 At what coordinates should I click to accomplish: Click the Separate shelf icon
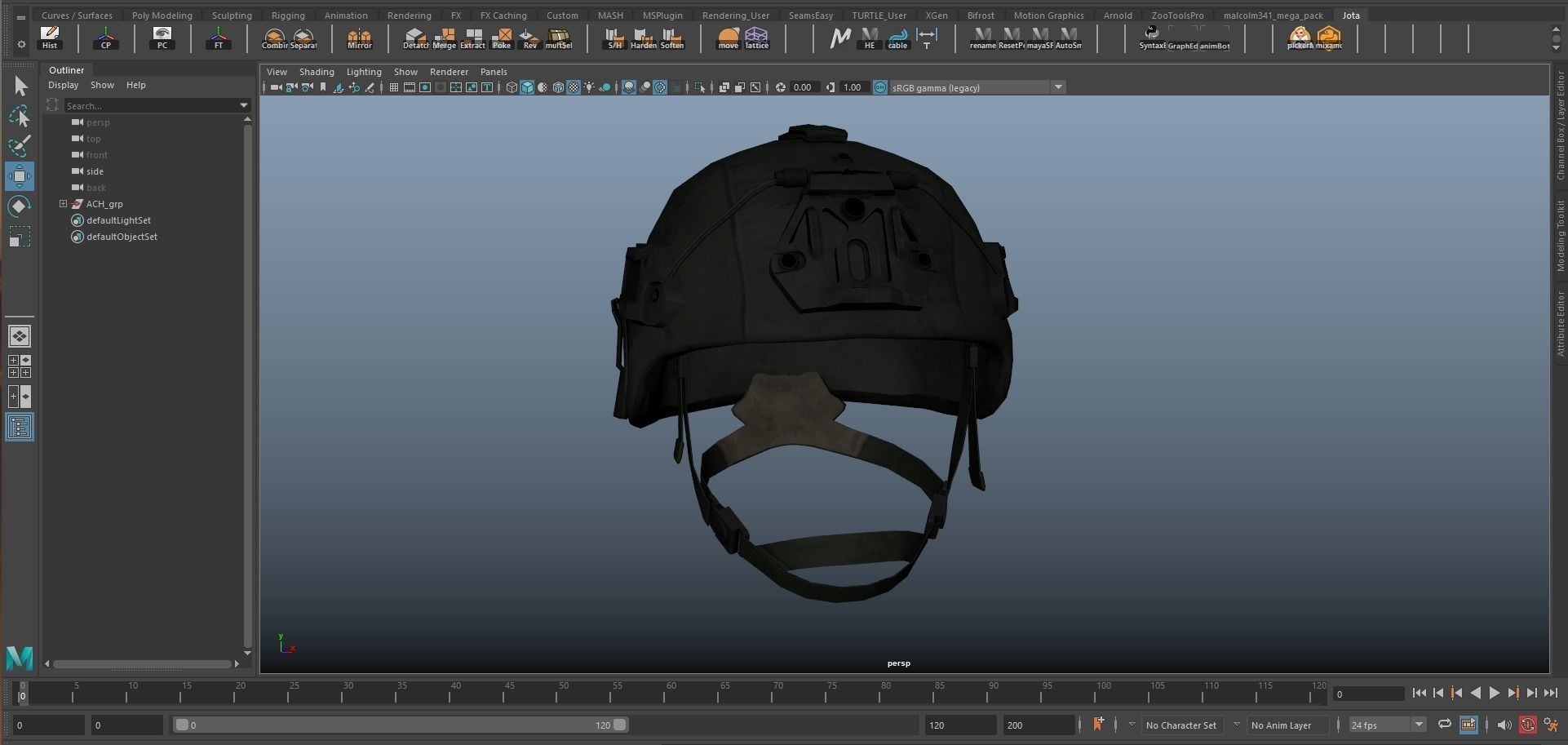[x=303, y=38]
